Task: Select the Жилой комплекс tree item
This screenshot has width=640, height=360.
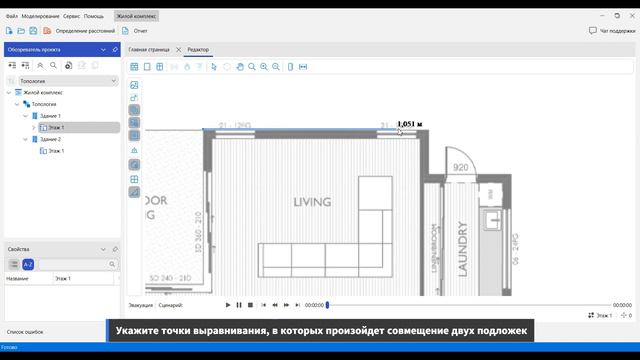Action: pos(39,93)
